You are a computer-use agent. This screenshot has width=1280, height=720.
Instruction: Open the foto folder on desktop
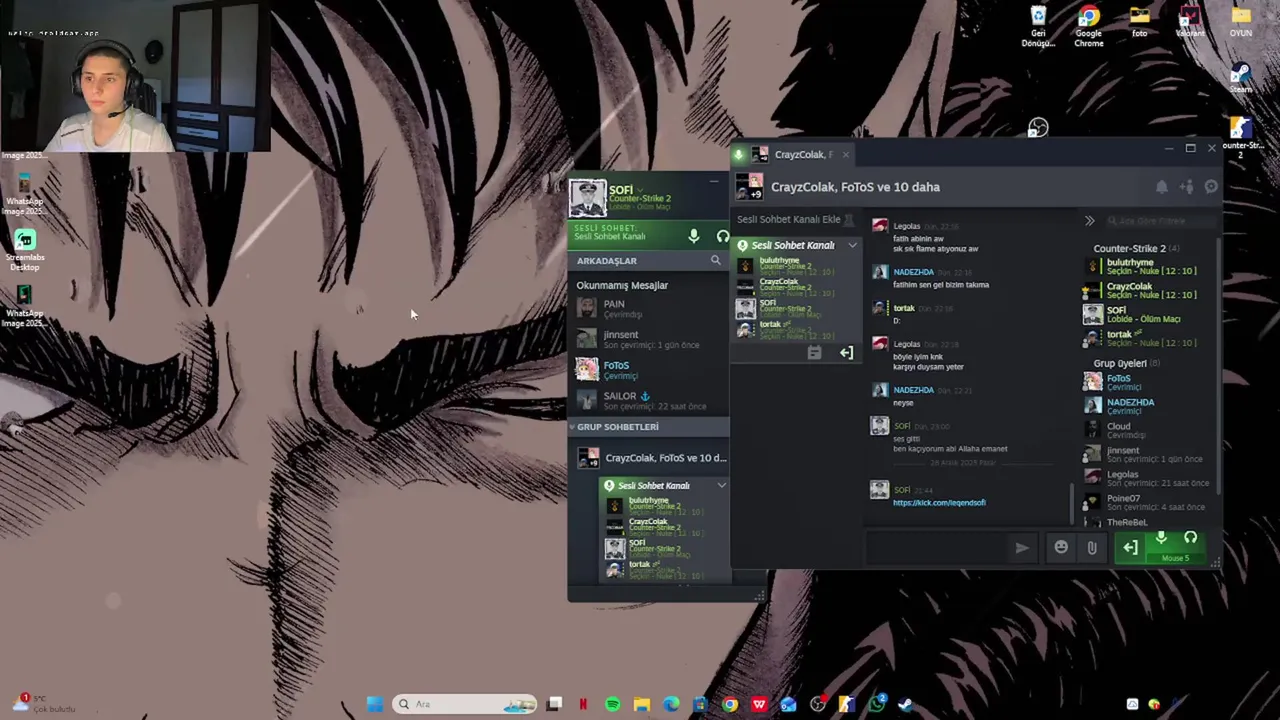click(x=1139, y=22)
